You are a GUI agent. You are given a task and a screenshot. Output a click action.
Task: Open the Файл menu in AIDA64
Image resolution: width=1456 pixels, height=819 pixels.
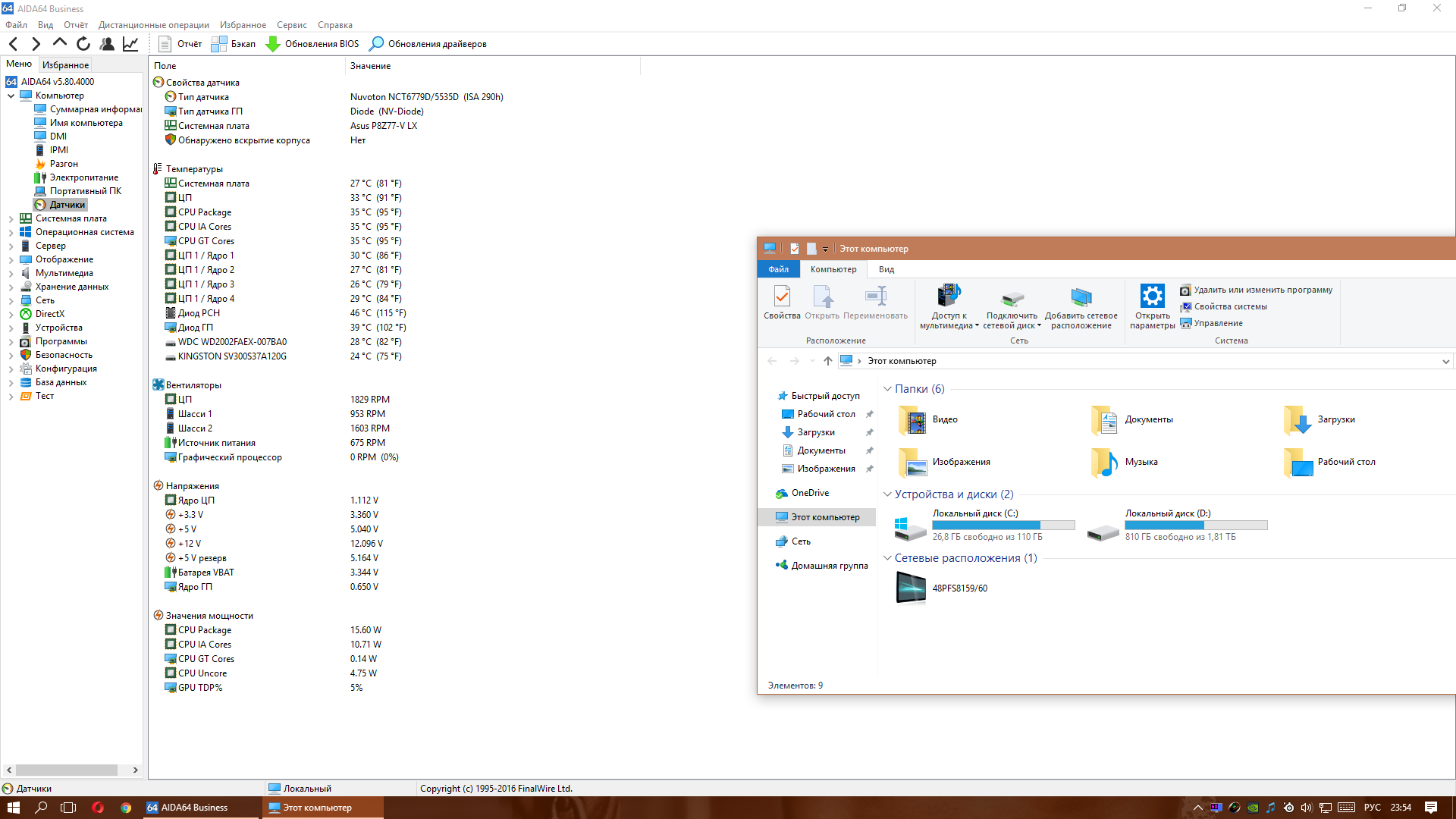(16, 25)
